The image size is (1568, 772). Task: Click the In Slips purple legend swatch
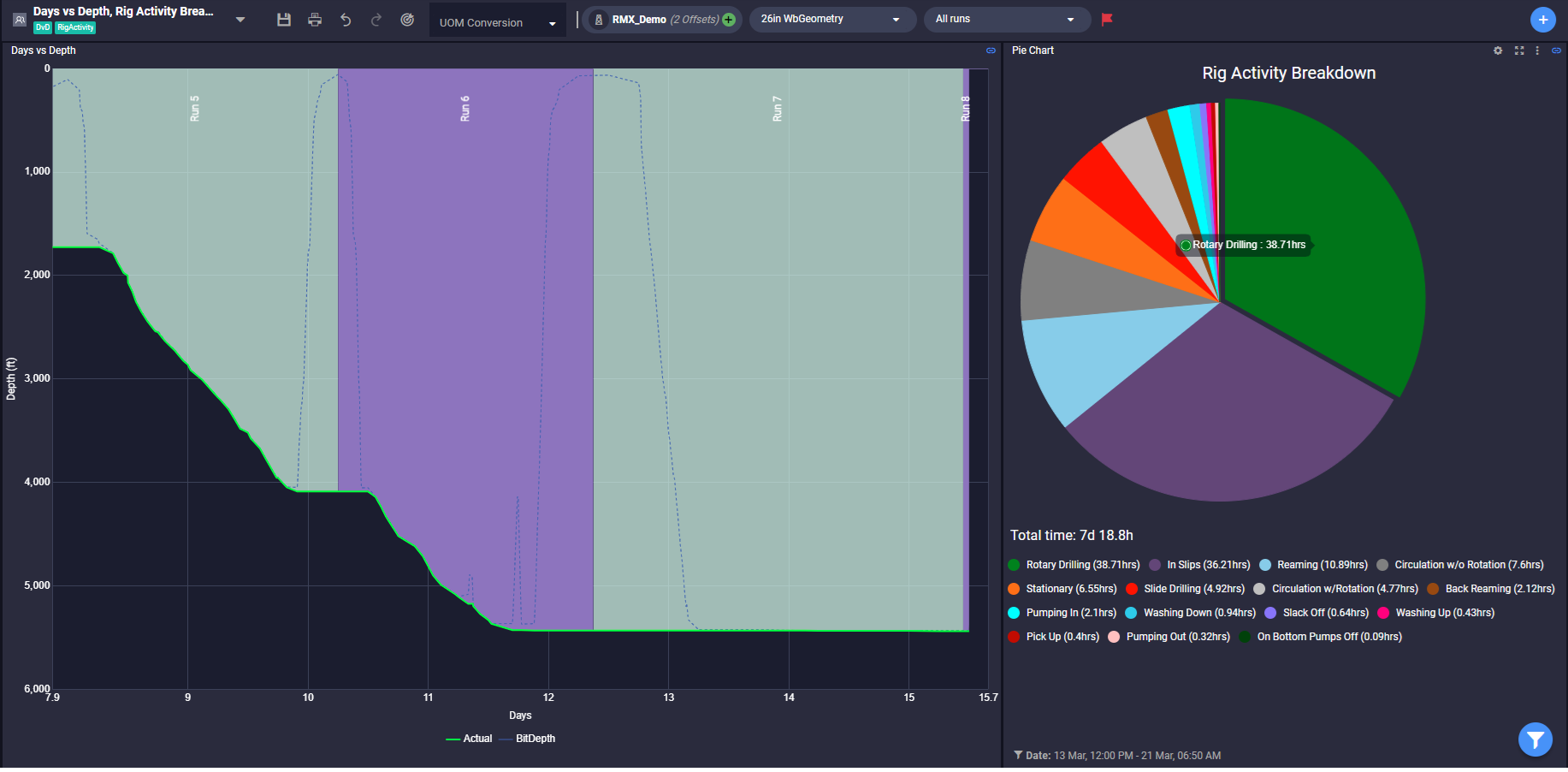[1155, 565]
